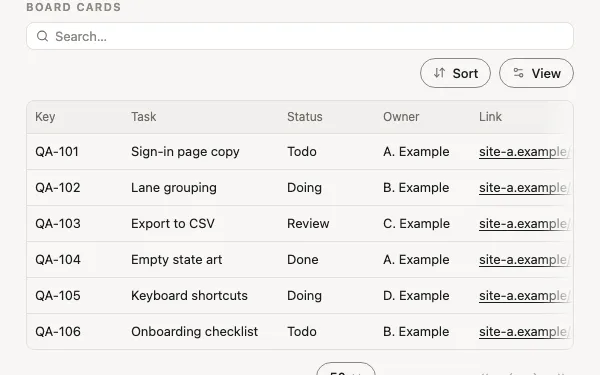
Task: Open the site-a.example link for QA-104
Action: click(x=525, y=260)
